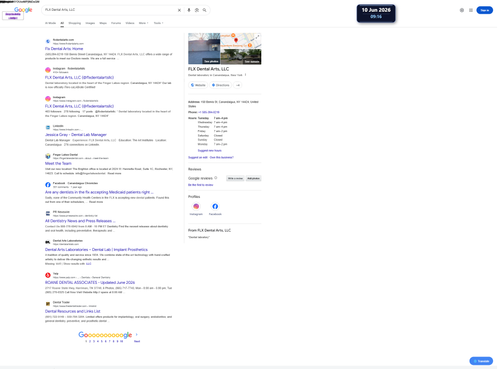Click the Instagram favicon of the 'Instagram · flxdentalartsllc' result
The width and height of the screenshot is (500, 369).
48,70
